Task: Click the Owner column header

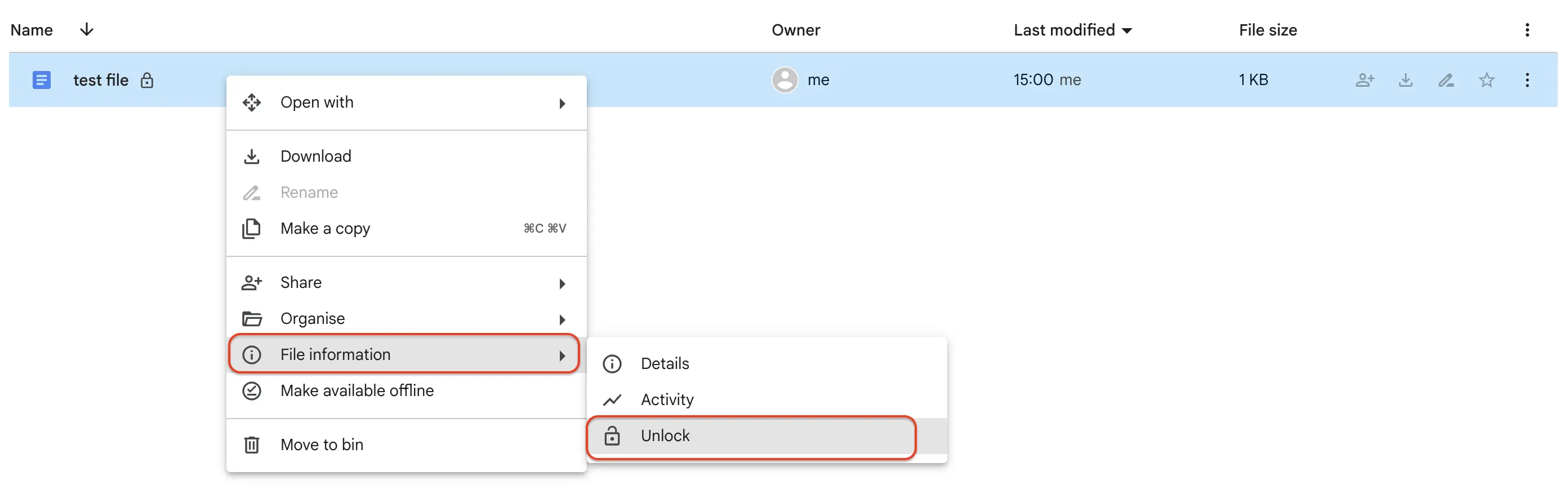Action: [x=796, y=30]
